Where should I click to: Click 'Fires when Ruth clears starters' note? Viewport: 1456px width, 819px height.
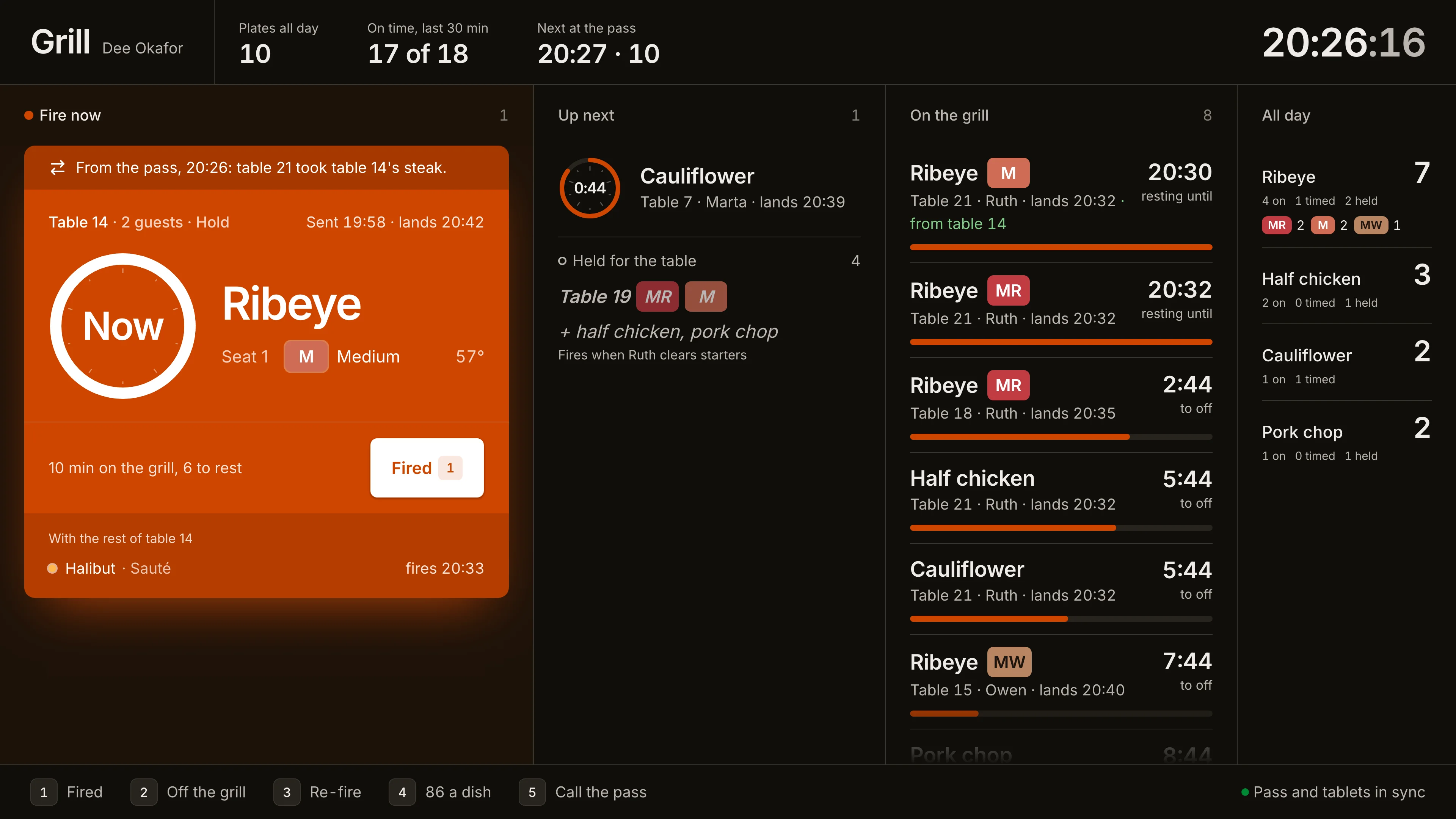652,355
